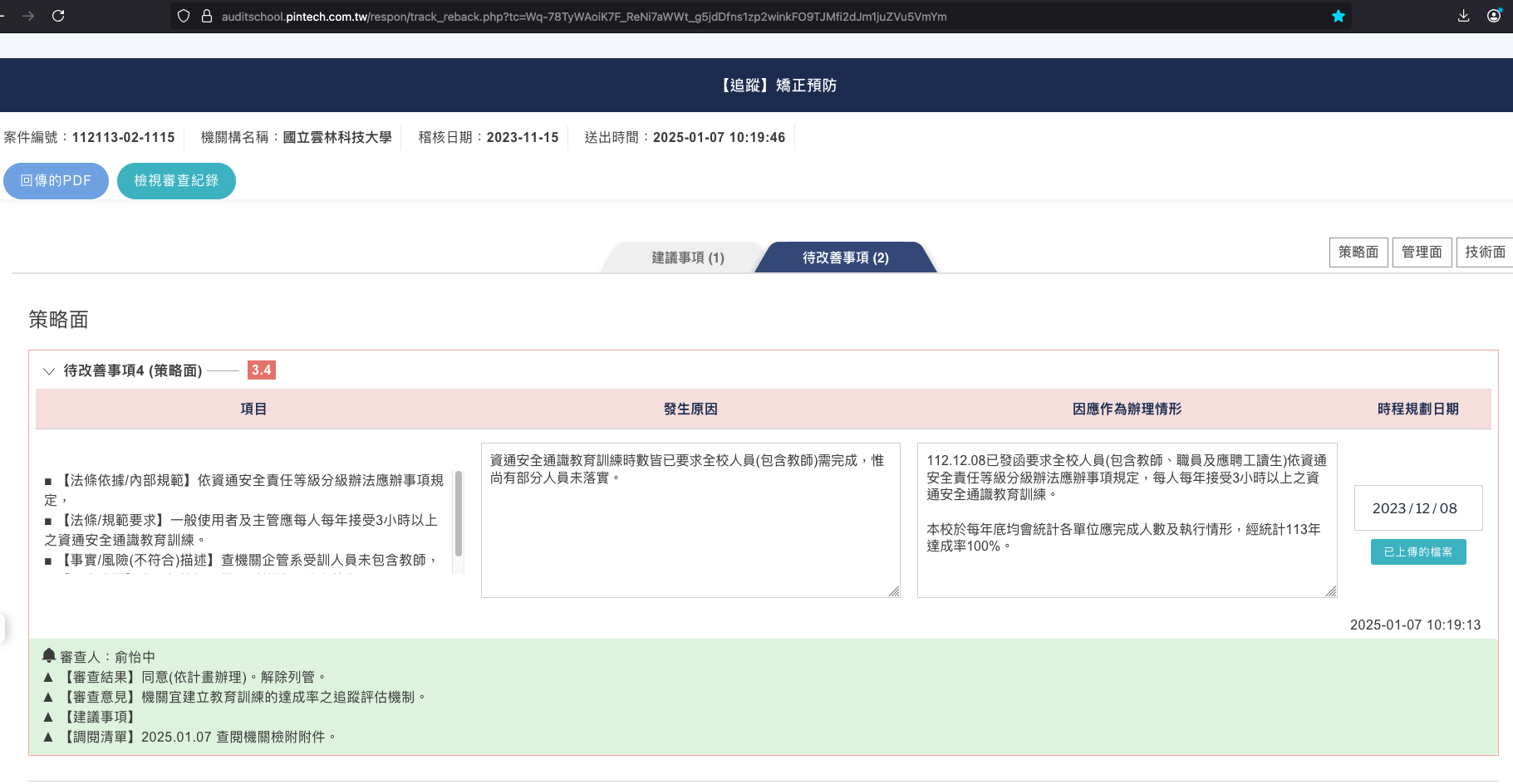Toggle the blue bookmark star
The width and height of the screenshot is (1513, 784).
1339,16
